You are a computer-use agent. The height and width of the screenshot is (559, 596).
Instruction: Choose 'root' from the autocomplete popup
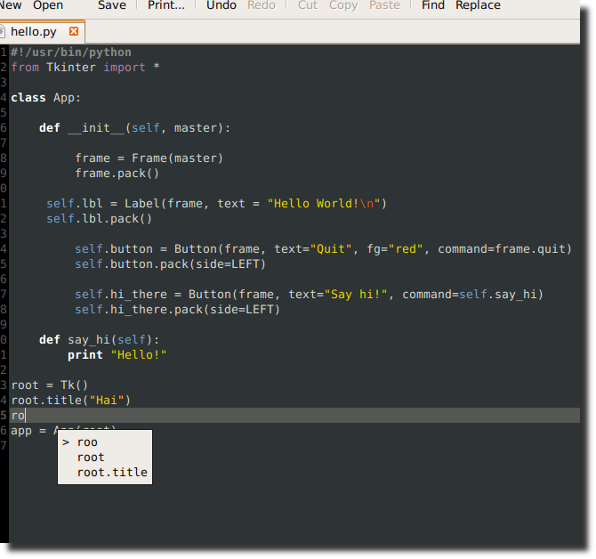tap(90, 457)
